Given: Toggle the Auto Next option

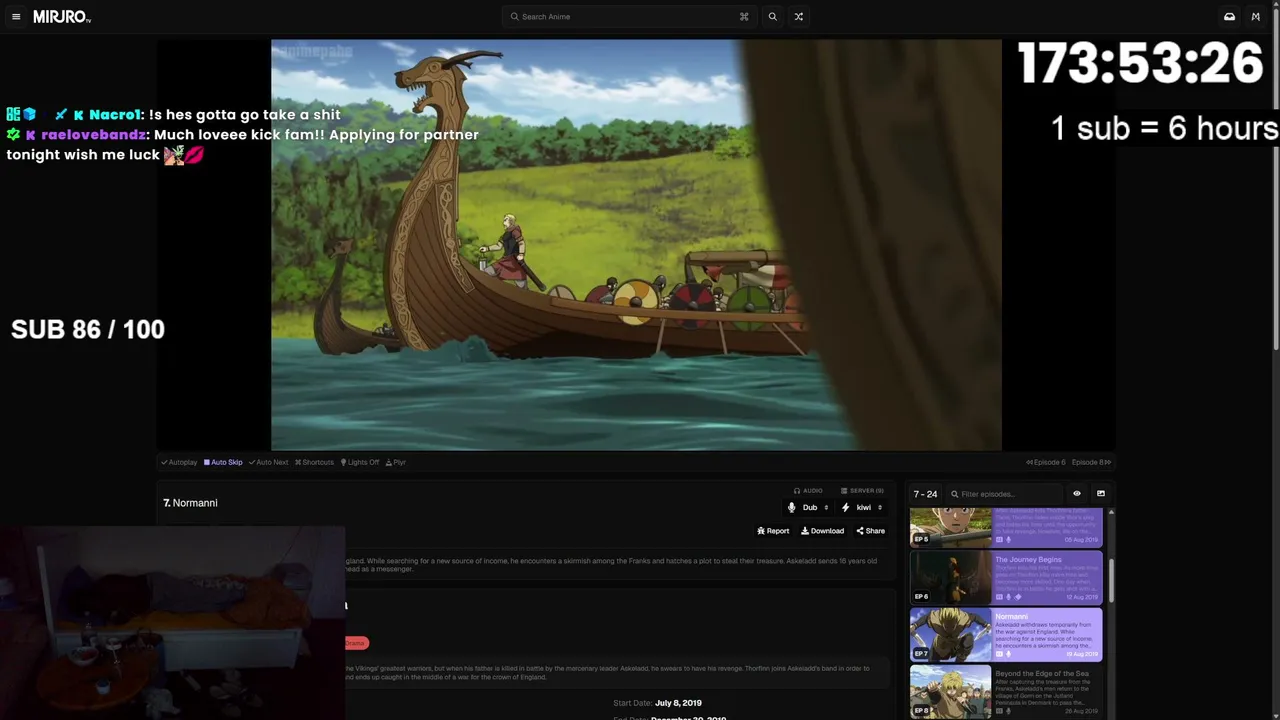Looking at the screenshot, I should [x=268, y=462].
